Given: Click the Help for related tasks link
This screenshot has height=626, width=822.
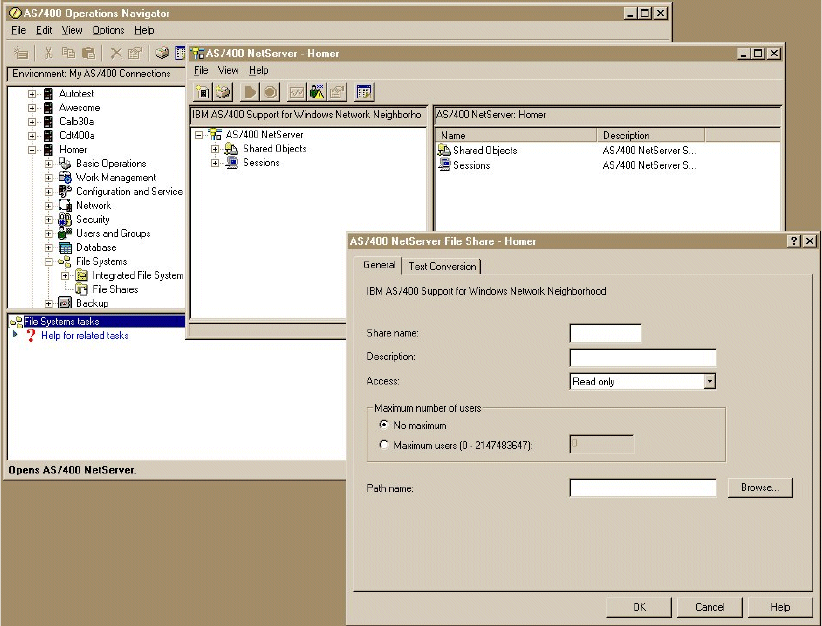Looking at the screenshot, I should pyautogui.click(x=84, y=336).
